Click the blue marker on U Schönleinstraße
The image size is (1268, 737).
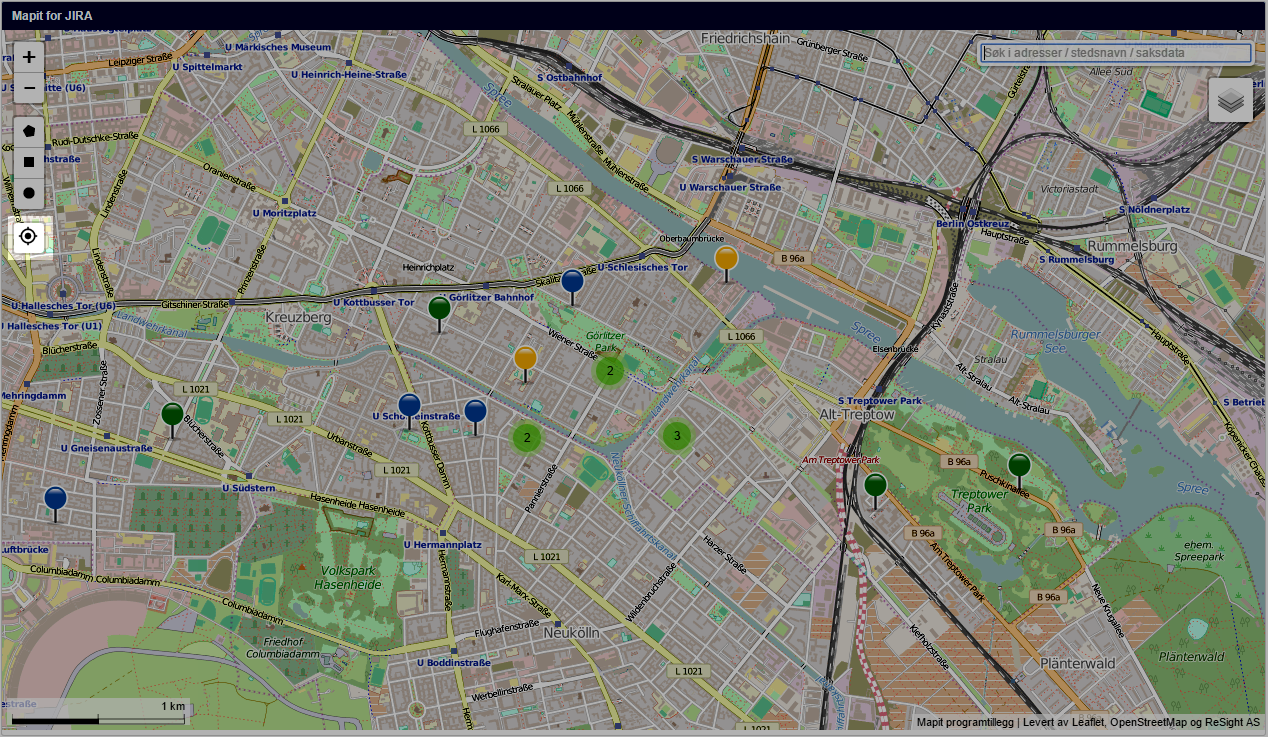(409, 406)
